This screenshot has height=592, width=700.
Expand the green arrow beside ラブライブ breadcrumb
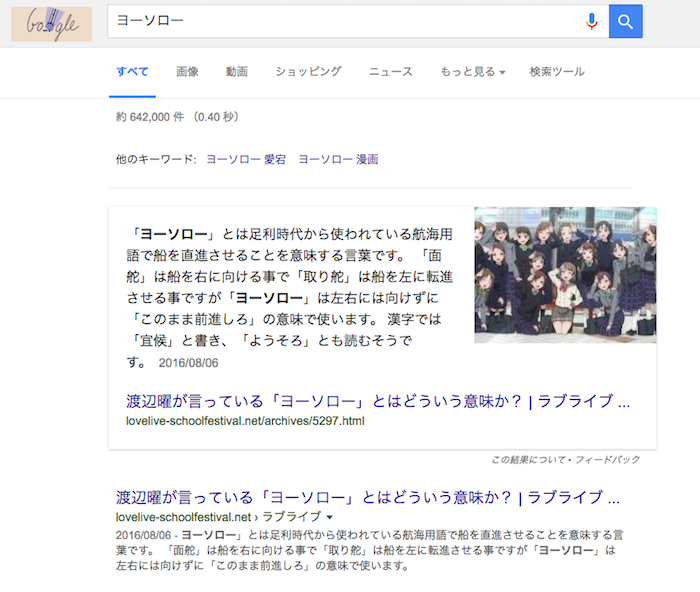[x=329, y=517]
